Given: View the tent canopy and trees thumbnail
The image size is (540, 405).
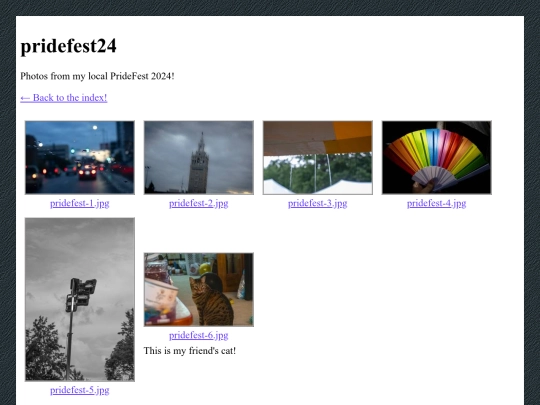Looking at the screenshot, I should (x=318, y=157).
